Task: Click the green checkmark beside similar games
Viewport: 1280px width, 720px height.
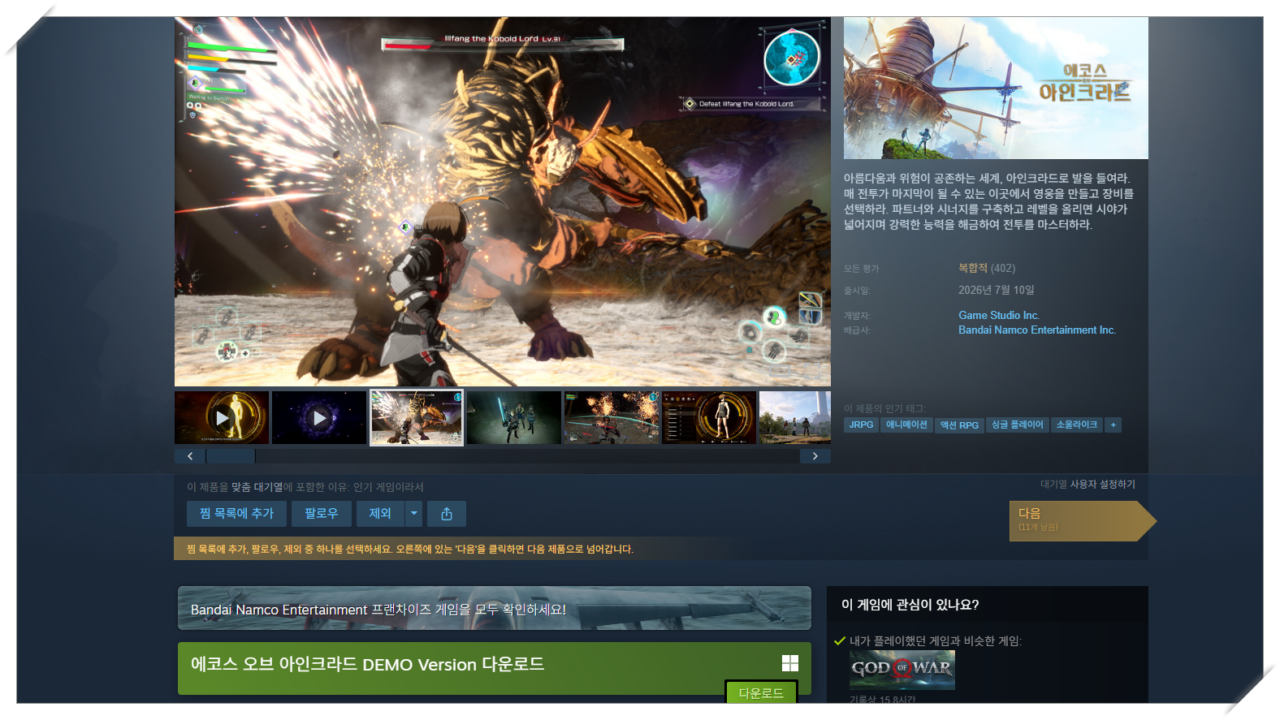Action: coord(840,641)
